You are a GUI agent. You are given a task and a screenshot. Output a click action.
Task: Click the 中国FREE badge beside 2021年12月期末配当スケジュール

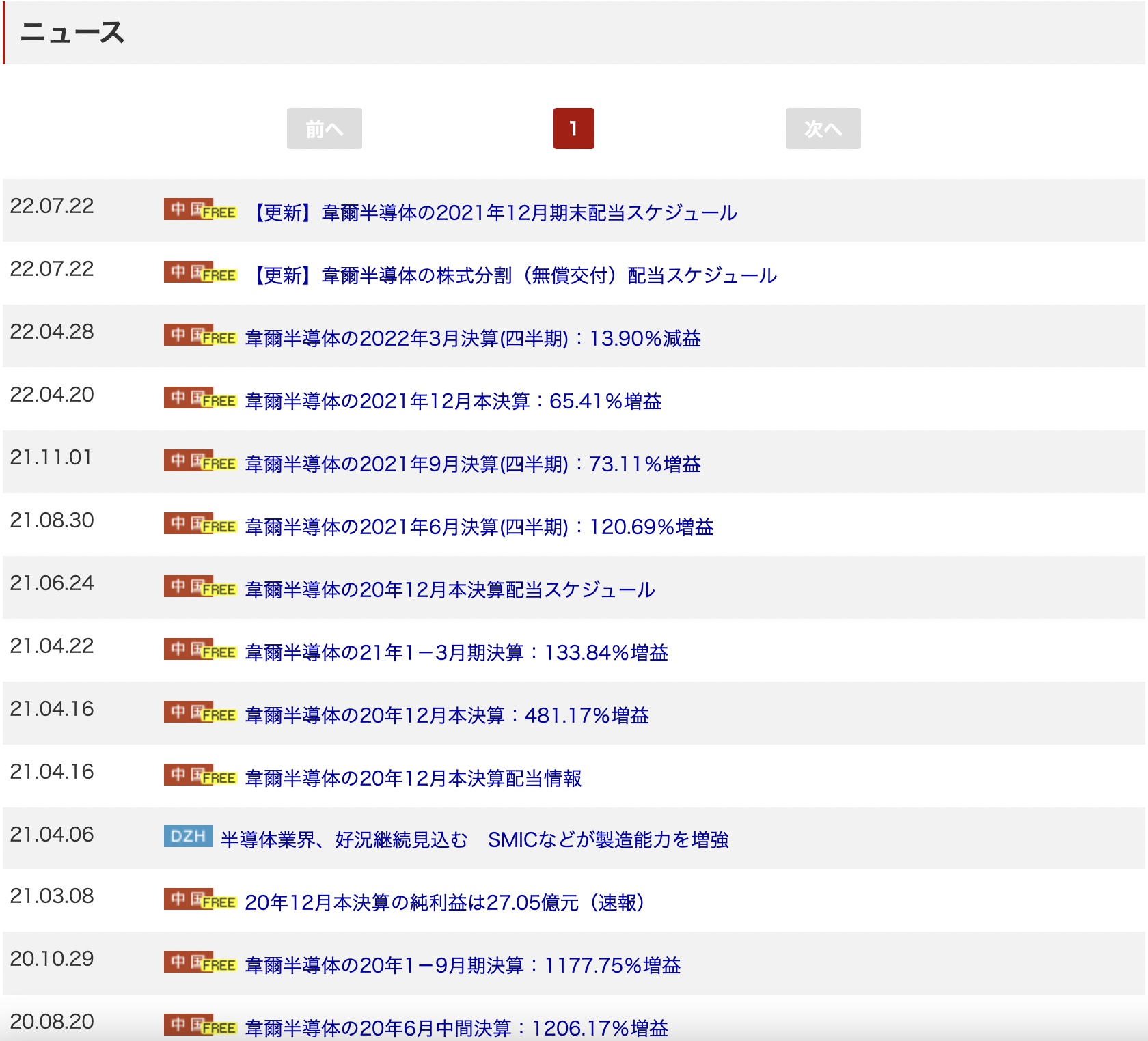200,210
